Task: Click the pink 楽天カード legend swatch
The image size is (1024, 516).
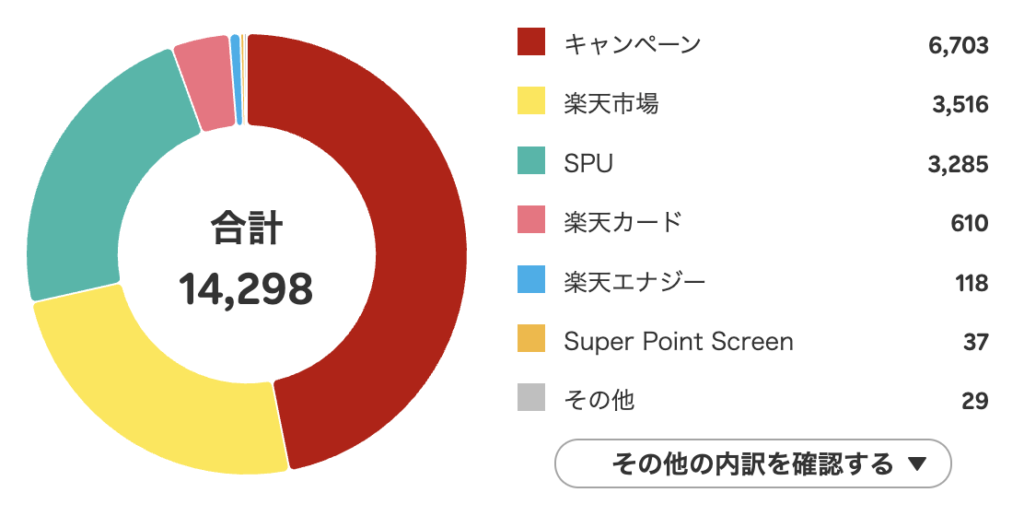Action: click(531, 221)
